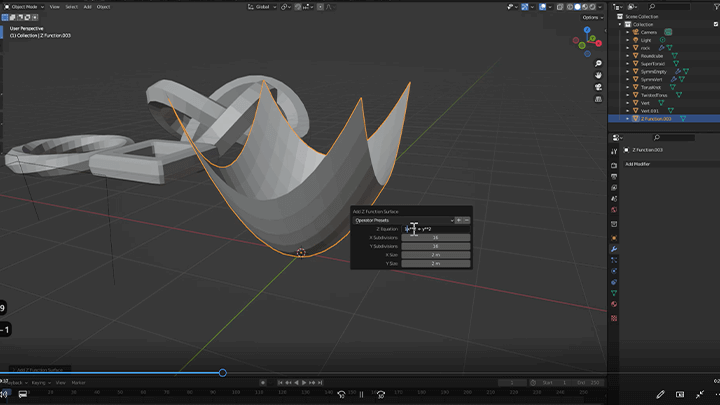This screenshot has width=720, height=405.
Task: Open the modifier wrench properties tab
Action: (614, 249)
